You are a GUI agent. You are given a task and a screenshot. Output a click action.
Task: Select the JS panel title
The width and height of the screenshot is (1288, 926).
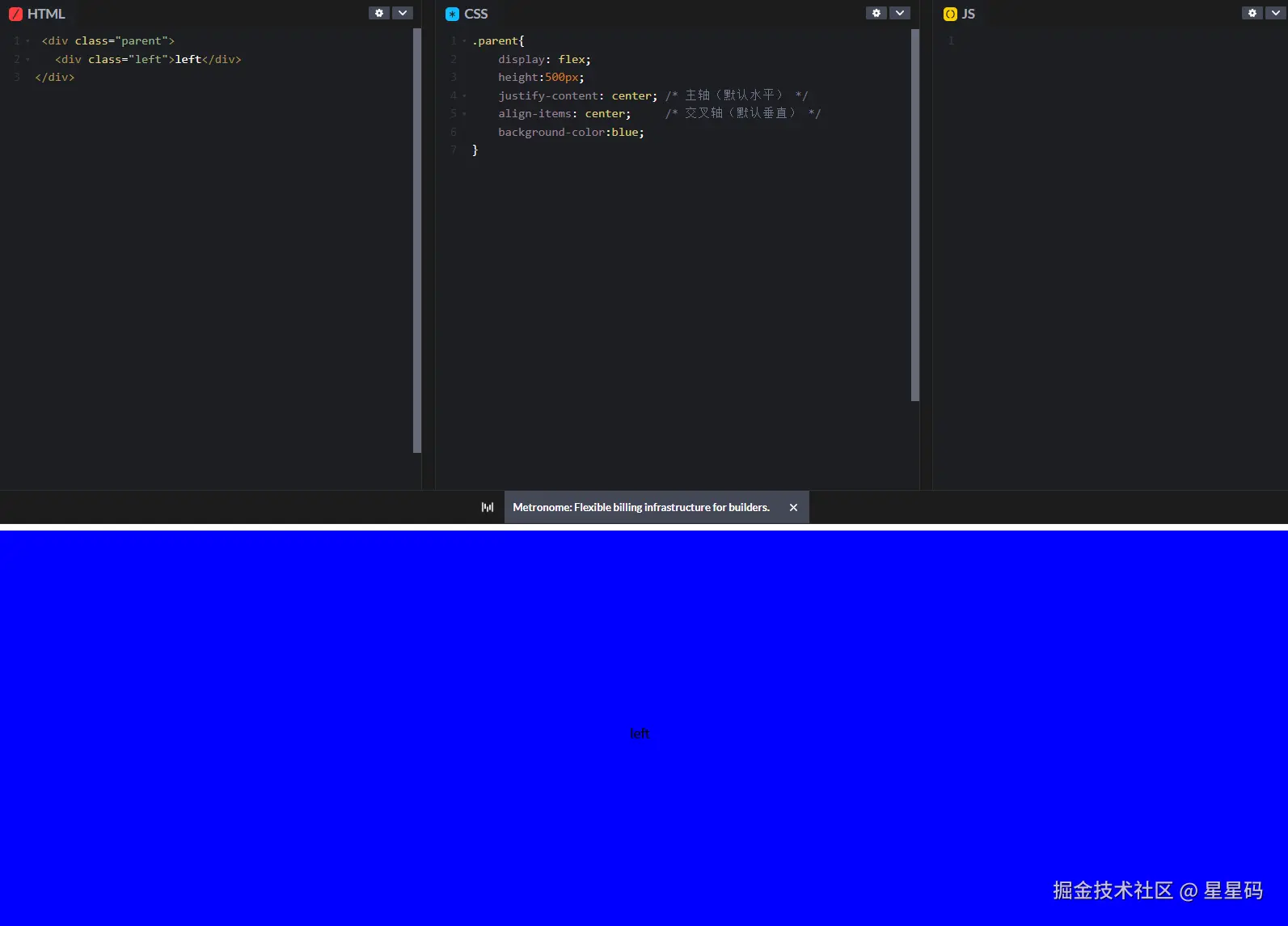coord(969,14)
